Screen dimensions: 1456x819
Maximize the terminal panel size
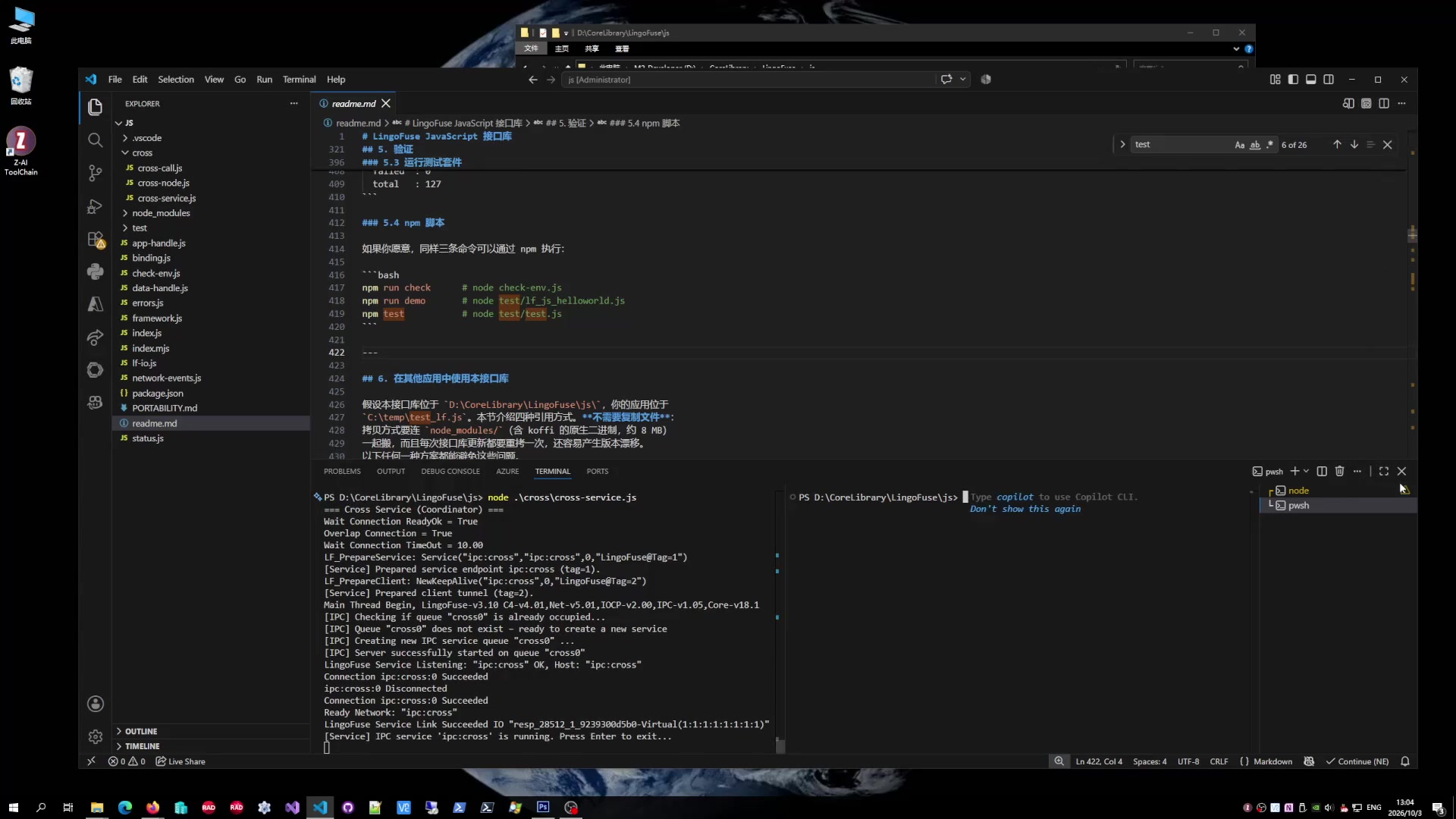point(1384,471)
